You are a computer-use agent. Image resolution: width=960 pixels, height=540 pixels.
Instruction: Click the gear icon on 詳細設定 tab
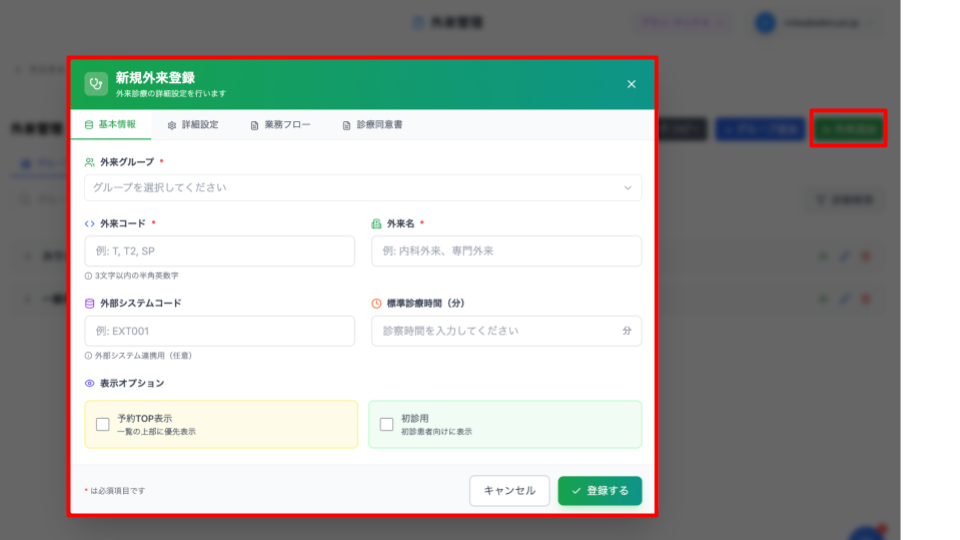(x=172, y=126)
